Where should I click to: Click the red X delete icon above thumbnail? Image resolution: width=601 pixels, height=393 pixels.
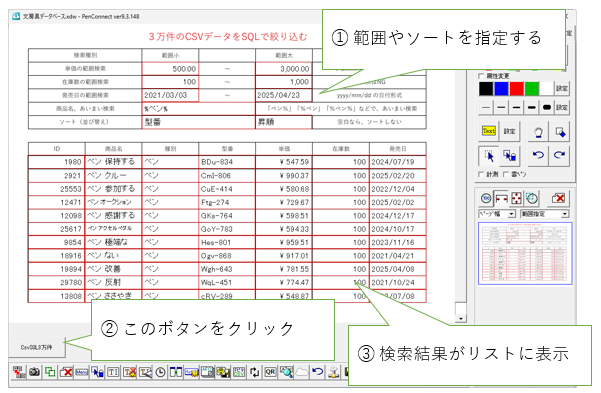click(x=558, y=199)
